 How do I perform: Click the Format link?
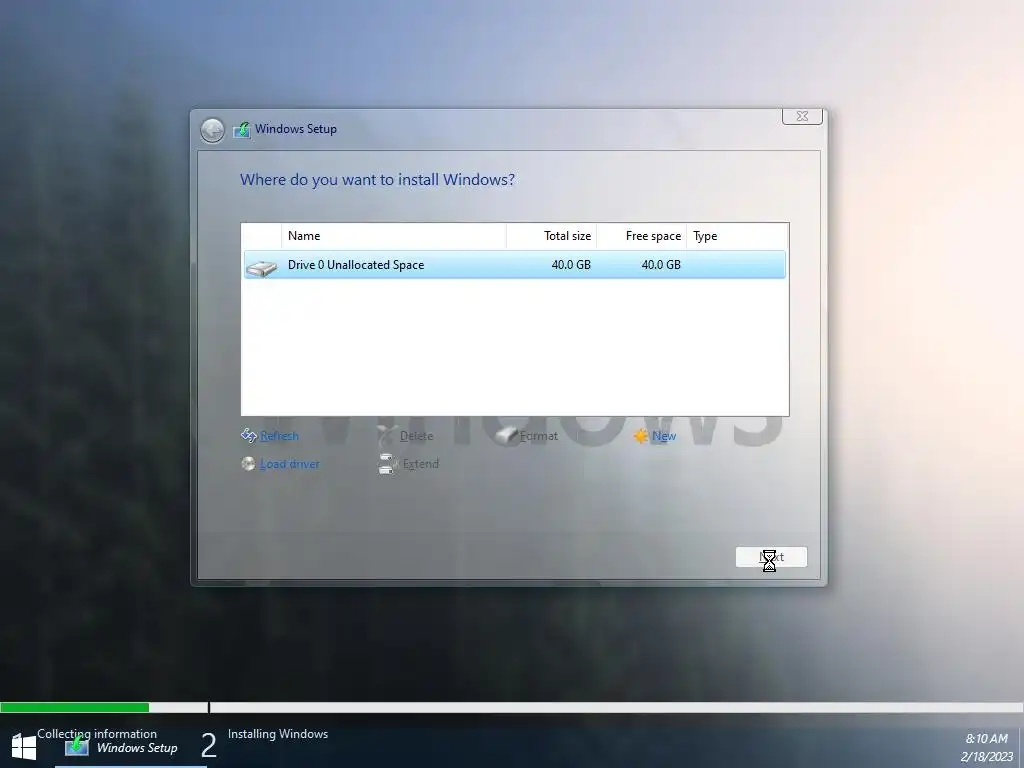(x=539, y=436)
